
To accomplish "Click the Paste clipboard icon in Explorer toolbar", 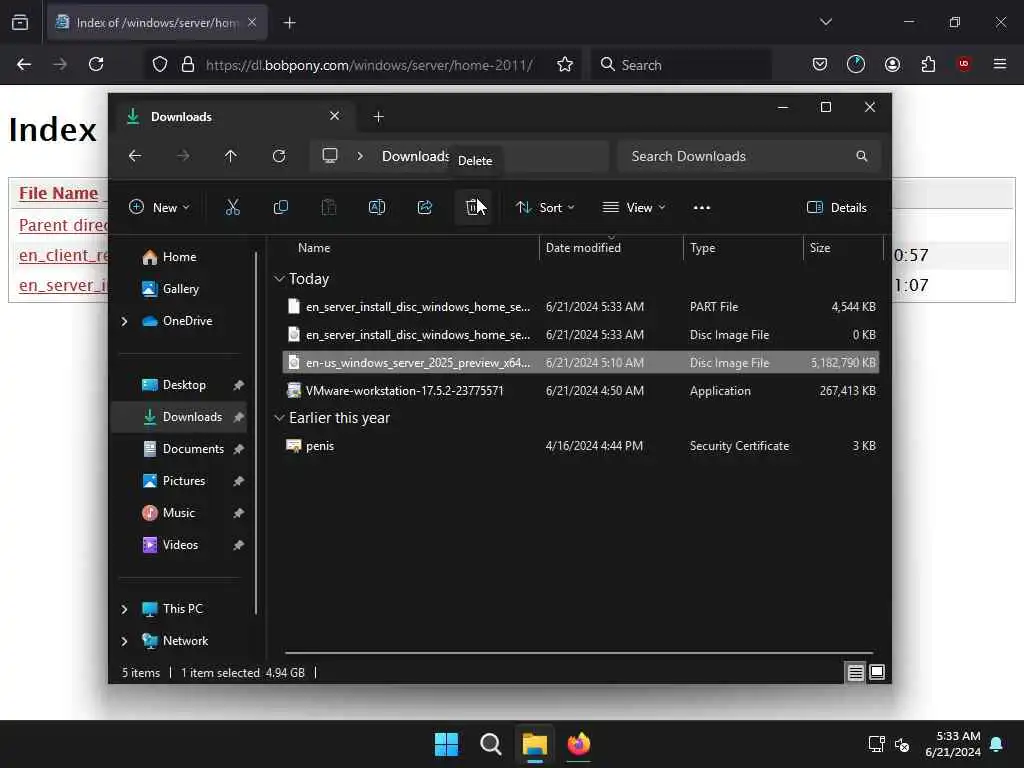I will [x=328, y=208].
